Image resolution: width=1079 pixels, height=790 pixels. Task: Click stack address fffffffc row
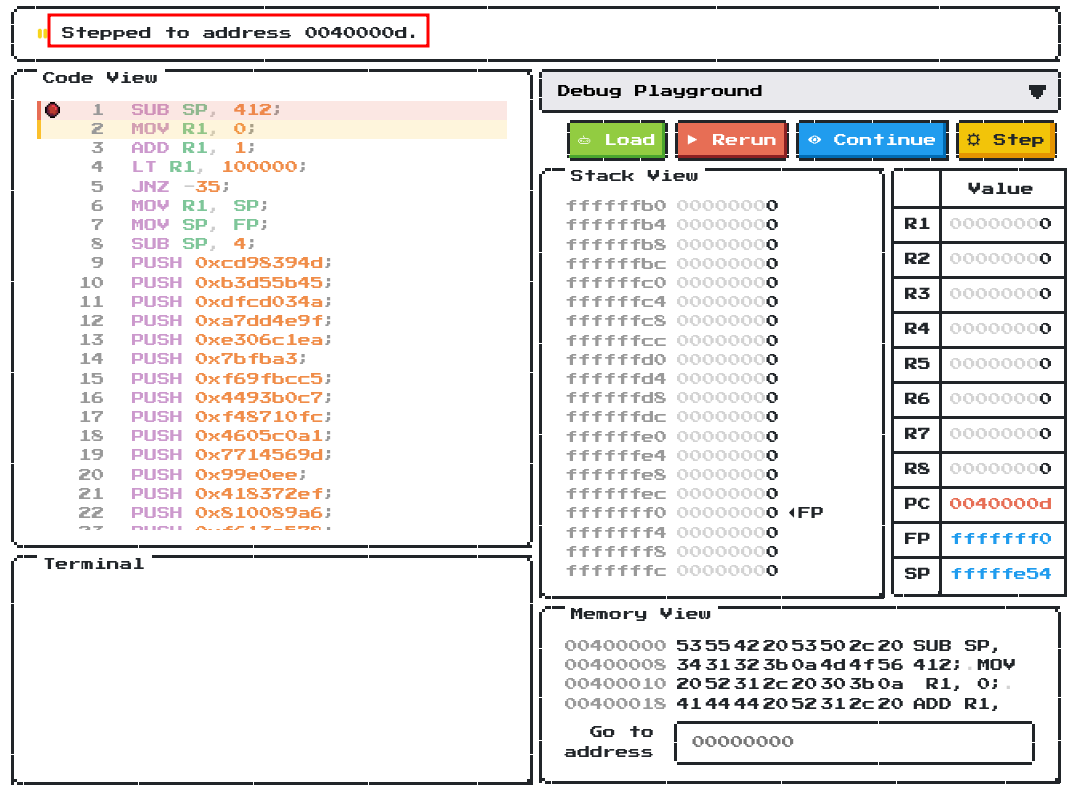pos(672,571)
